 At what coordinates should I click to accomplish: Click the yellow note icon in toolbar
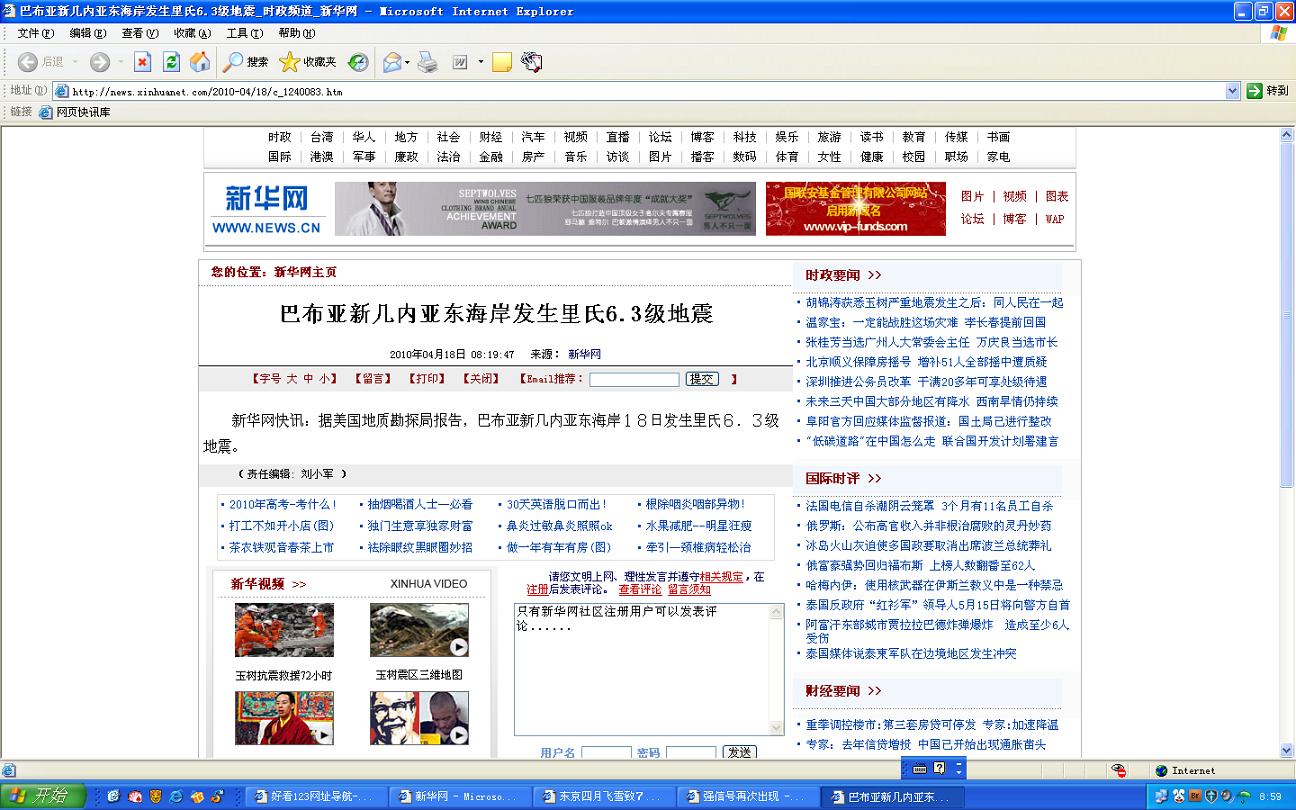click(502, 62)
